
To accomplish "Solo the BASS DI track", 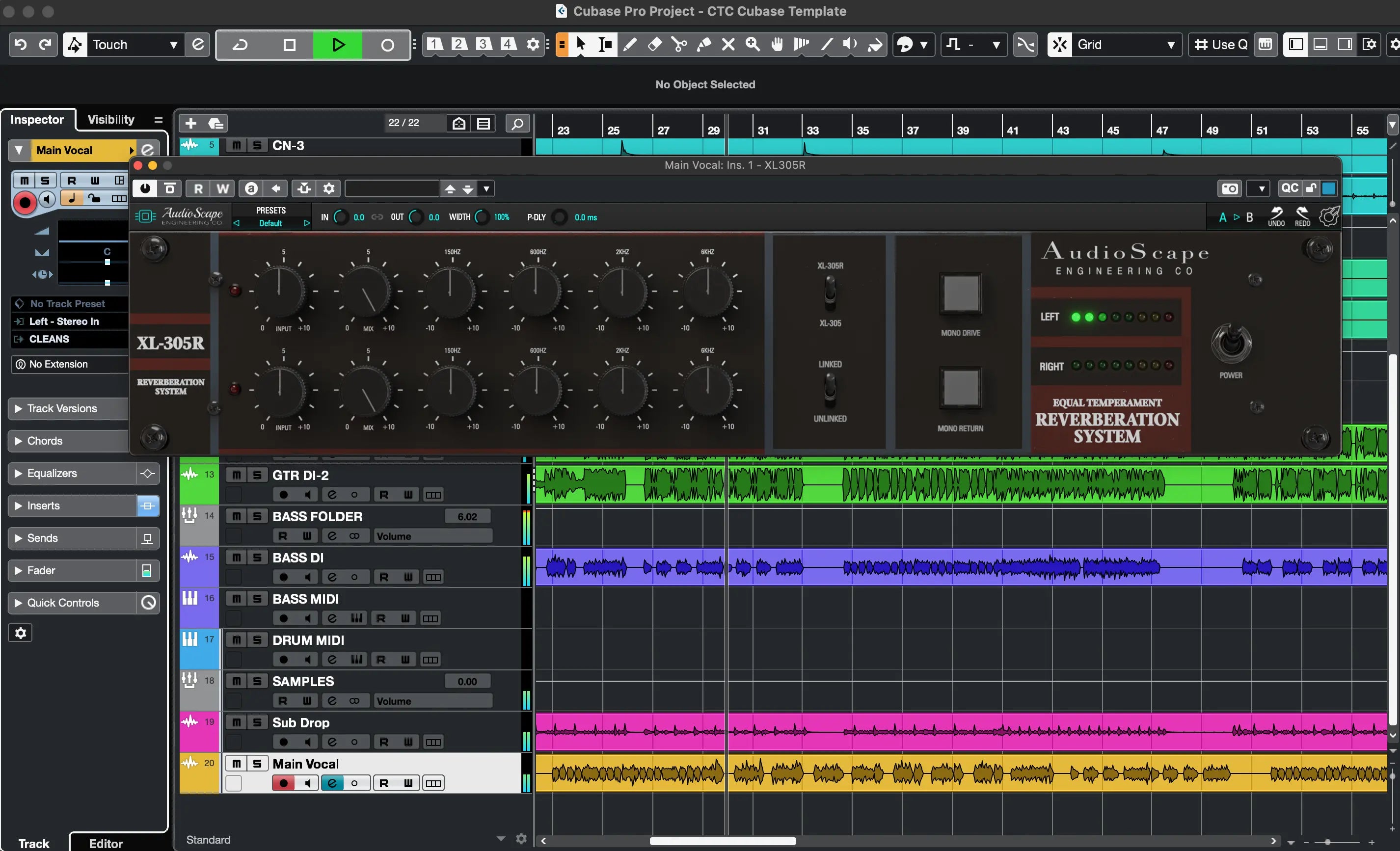I will pos(257,558).
